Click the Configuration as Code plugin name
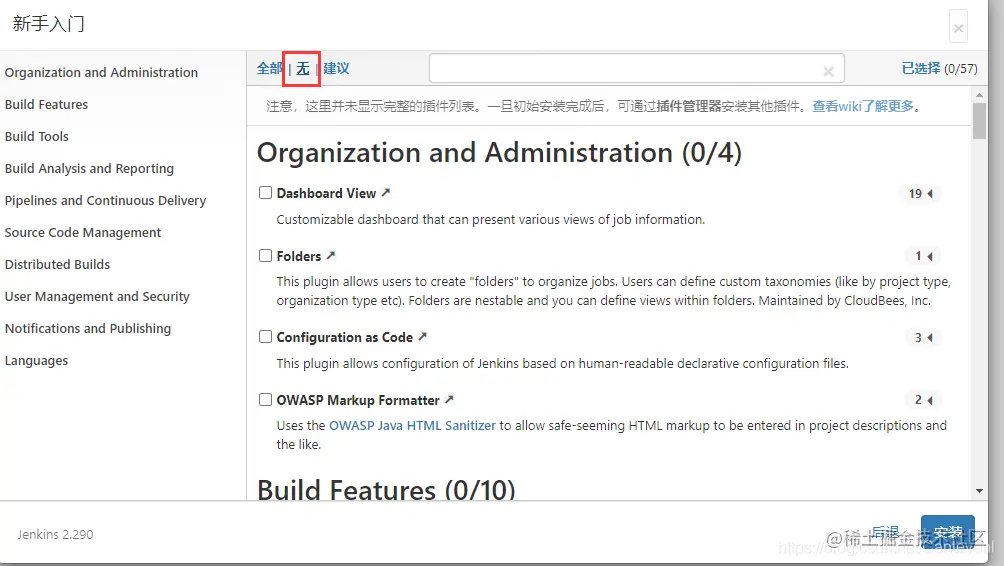This screenshot has height=566, width=1004. coord(344,337)
